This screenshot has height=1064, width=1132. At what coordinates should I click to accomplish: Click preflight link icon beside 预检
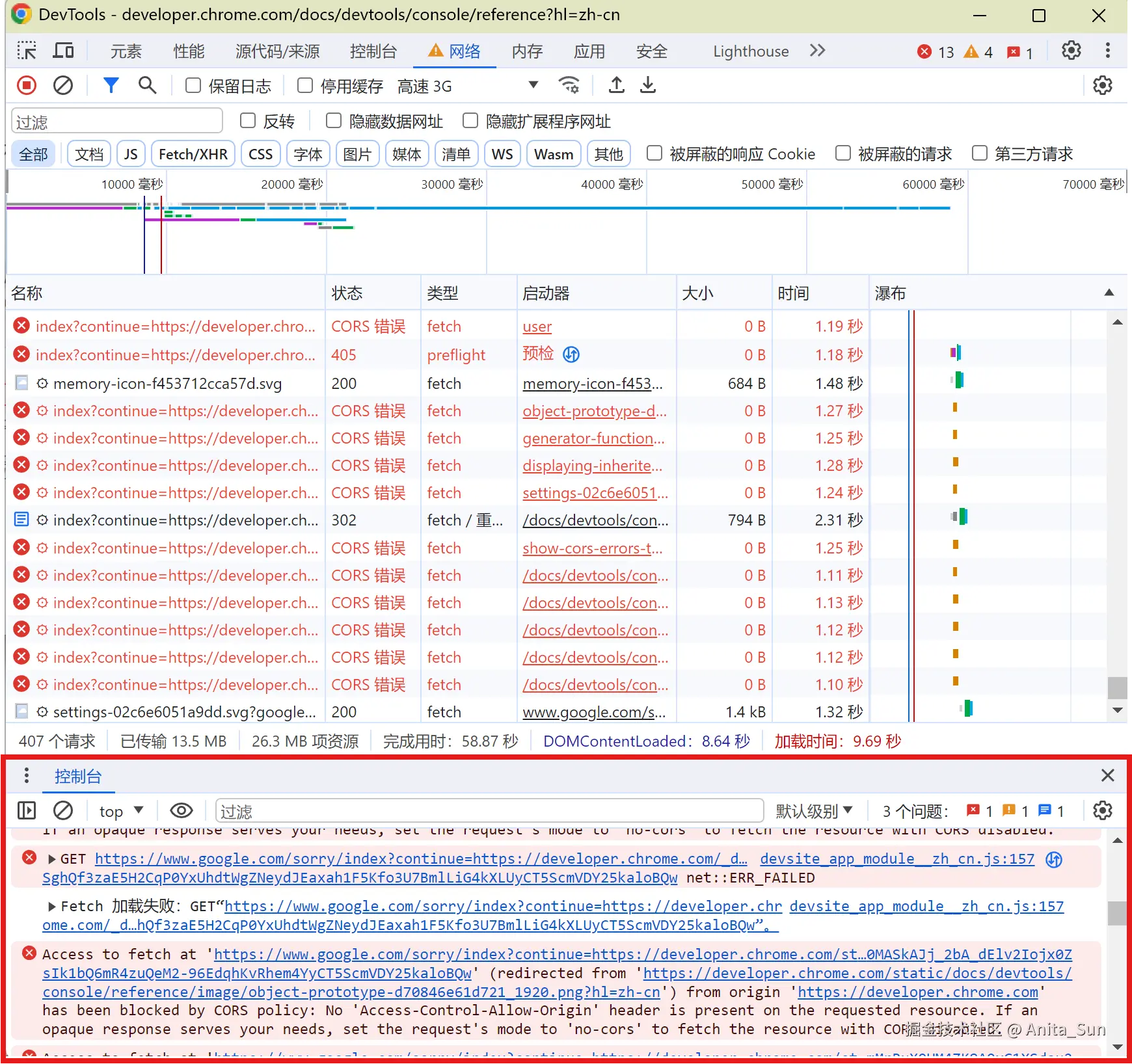(x=571, y=354)
